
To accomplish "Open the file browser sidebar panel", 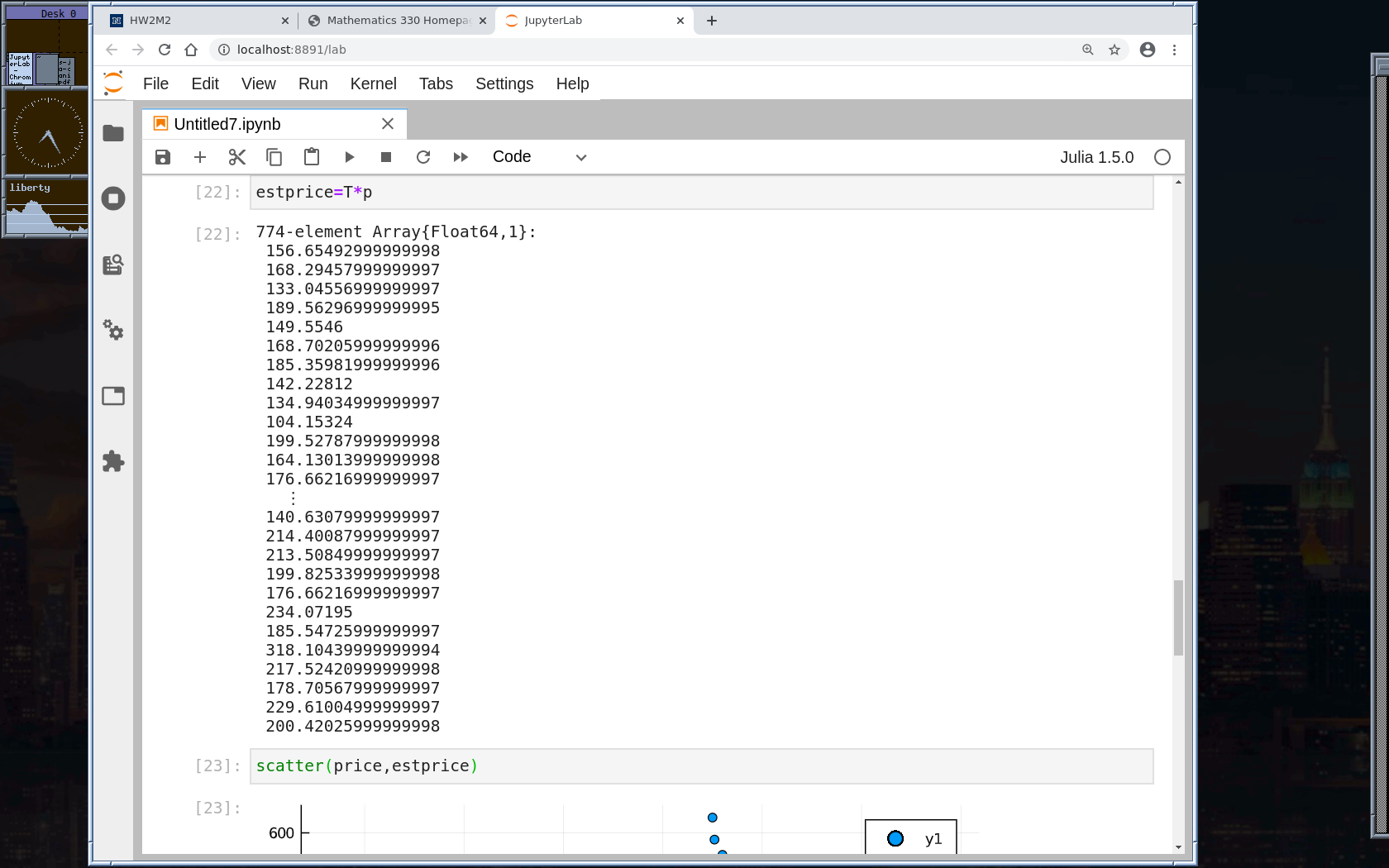I will click(x=113, y=133).
